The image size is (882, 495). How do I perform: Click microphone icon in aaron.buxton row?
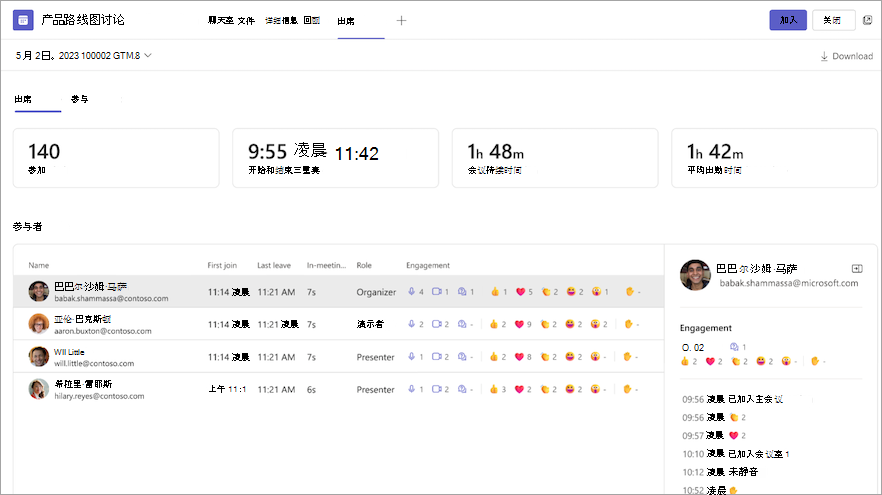click(x=412, y=324)
